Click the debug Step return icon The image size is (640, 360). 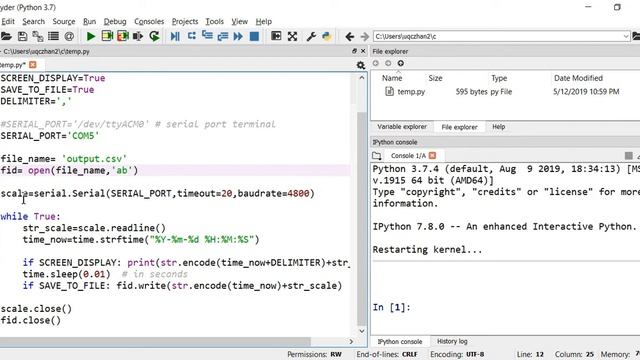(x=223, y=36)
